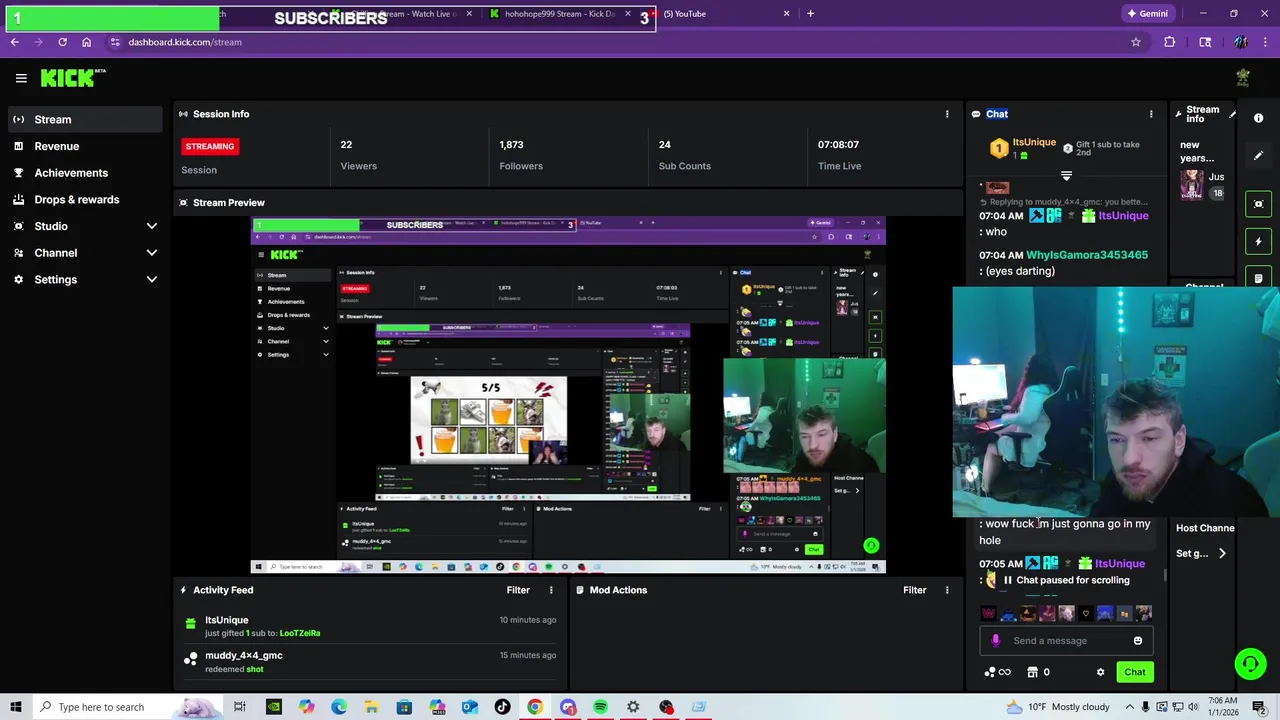Collapse the sub gifter leaderboard arrow
Image resolution: width=1280 pixels, height=720 pixels.
[1066, 177]
